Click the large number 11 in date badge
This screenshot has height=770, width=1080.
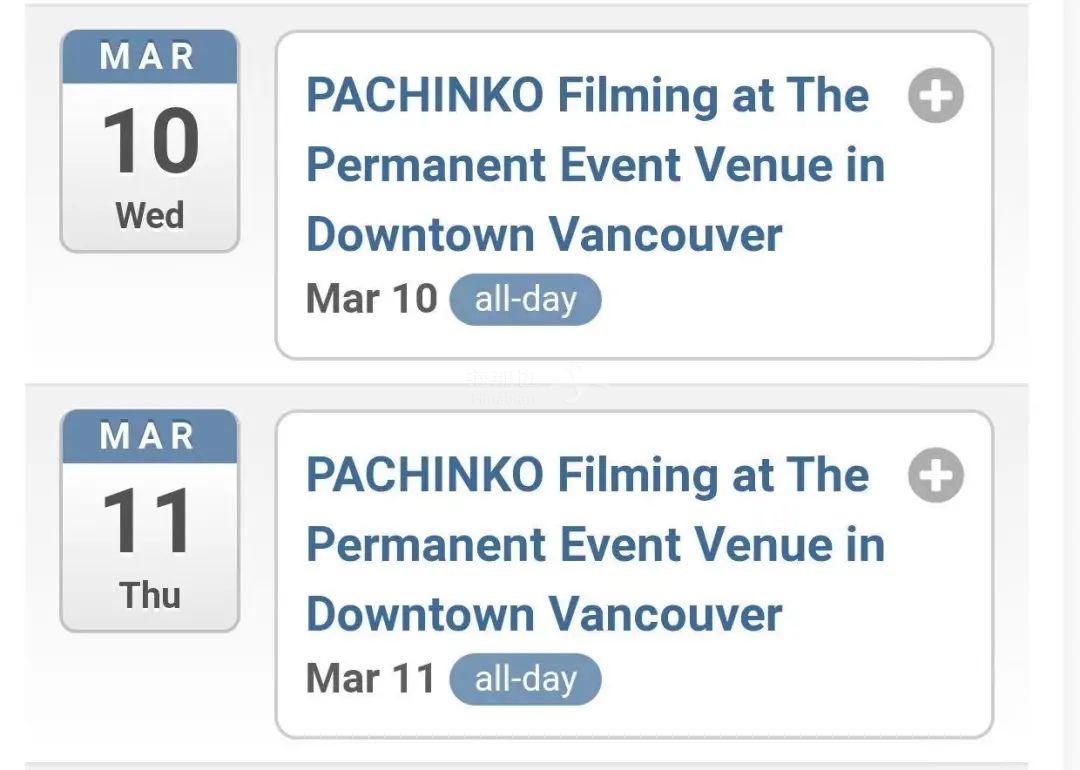pyautogui.click(x=147, y=521)
